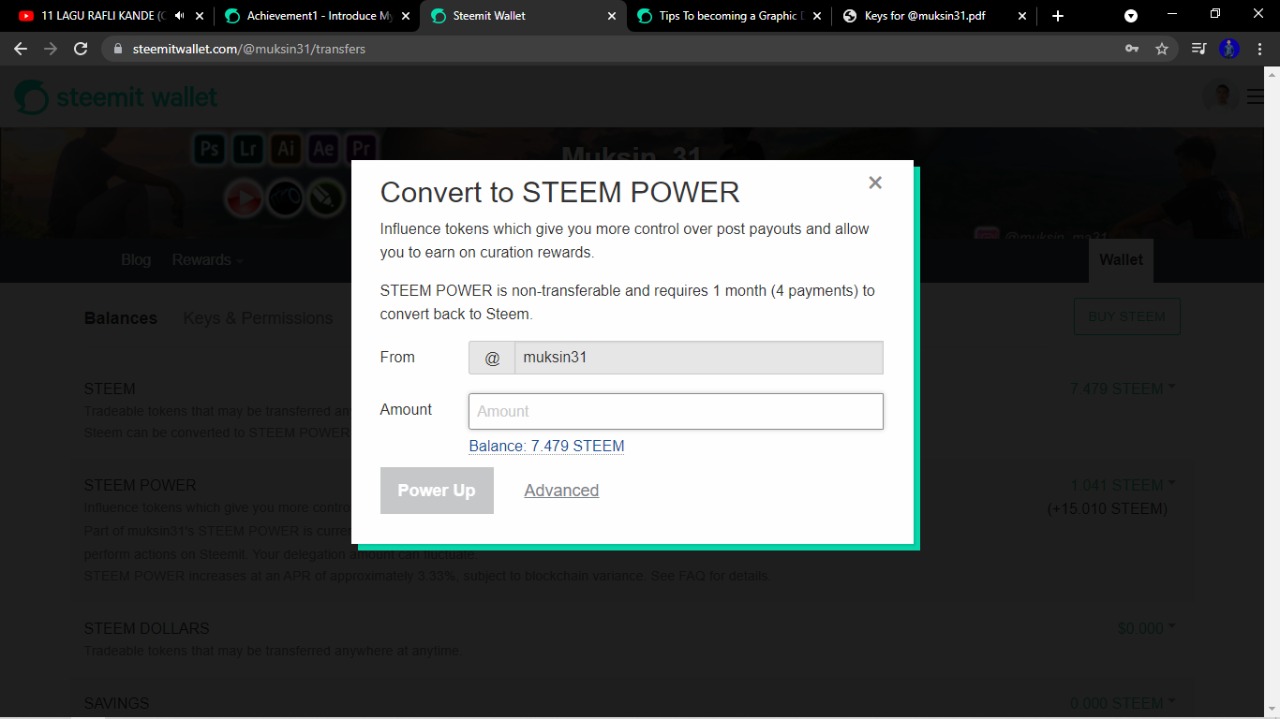
Task: Expand the Rewards dropdown
Action: [207, 259]
